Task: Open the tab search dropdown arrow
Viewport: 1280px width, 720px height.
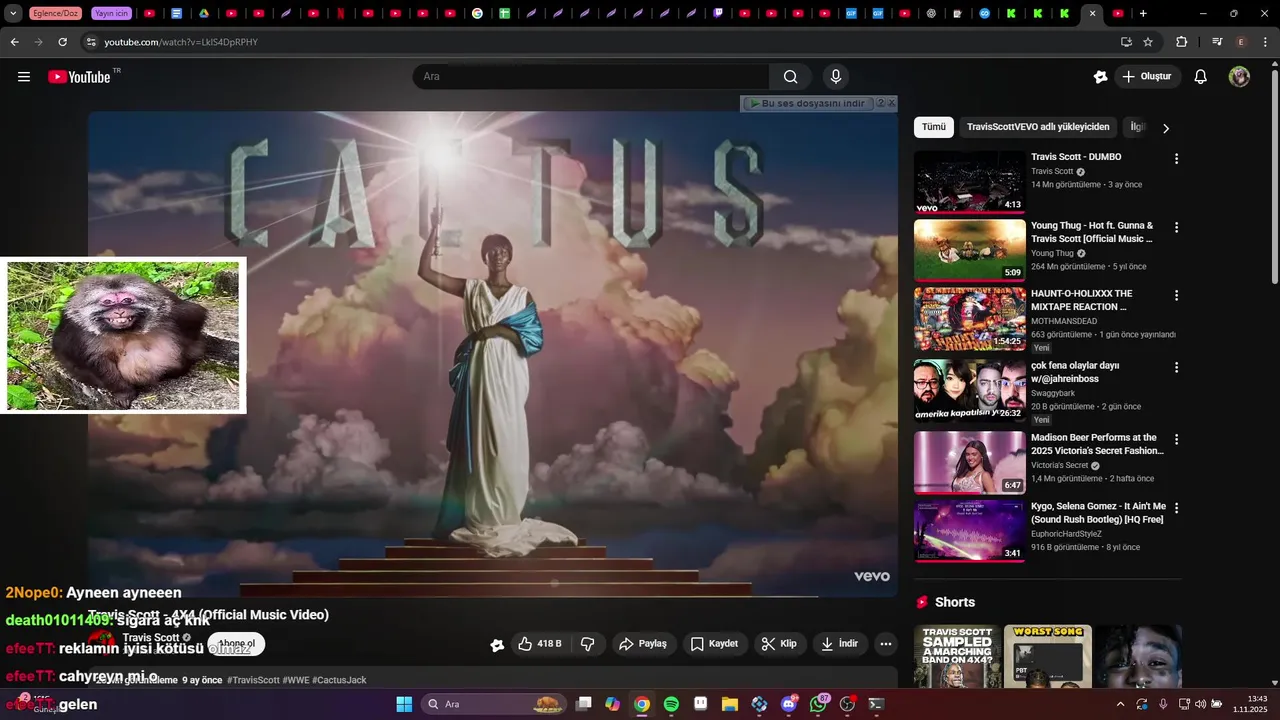Action: point(13,13)
